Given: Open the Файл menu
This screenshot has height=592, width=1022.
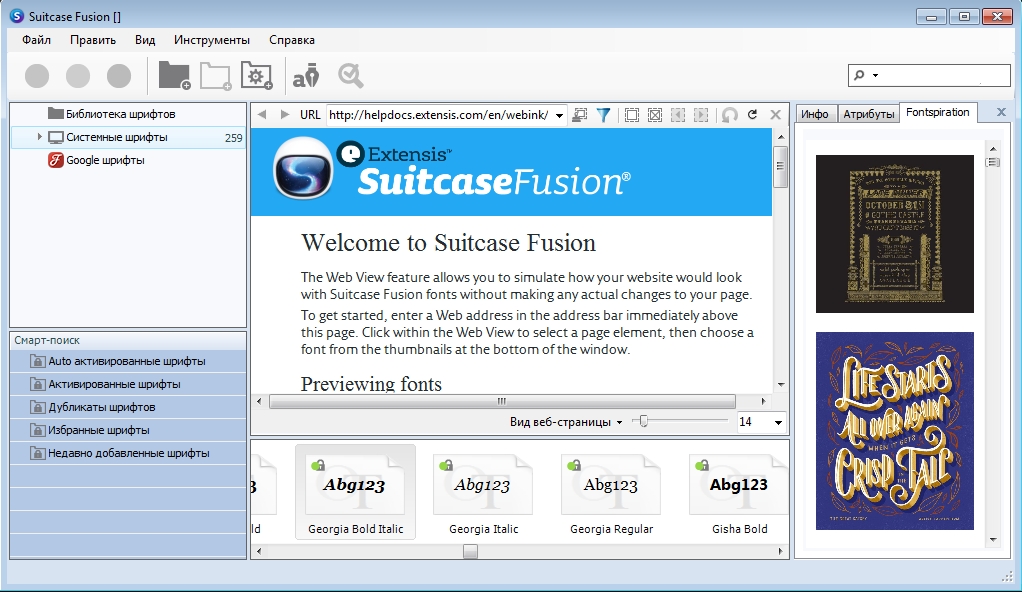Looking at the screenshot, I should click(x=36, y=40).
